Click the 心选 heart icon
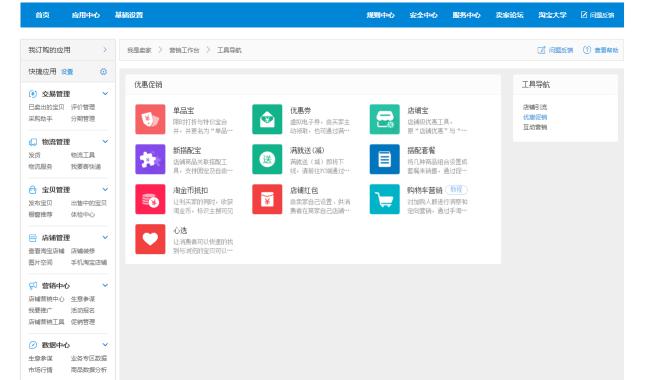Viewport: 650px width, 380px height. 150,239
